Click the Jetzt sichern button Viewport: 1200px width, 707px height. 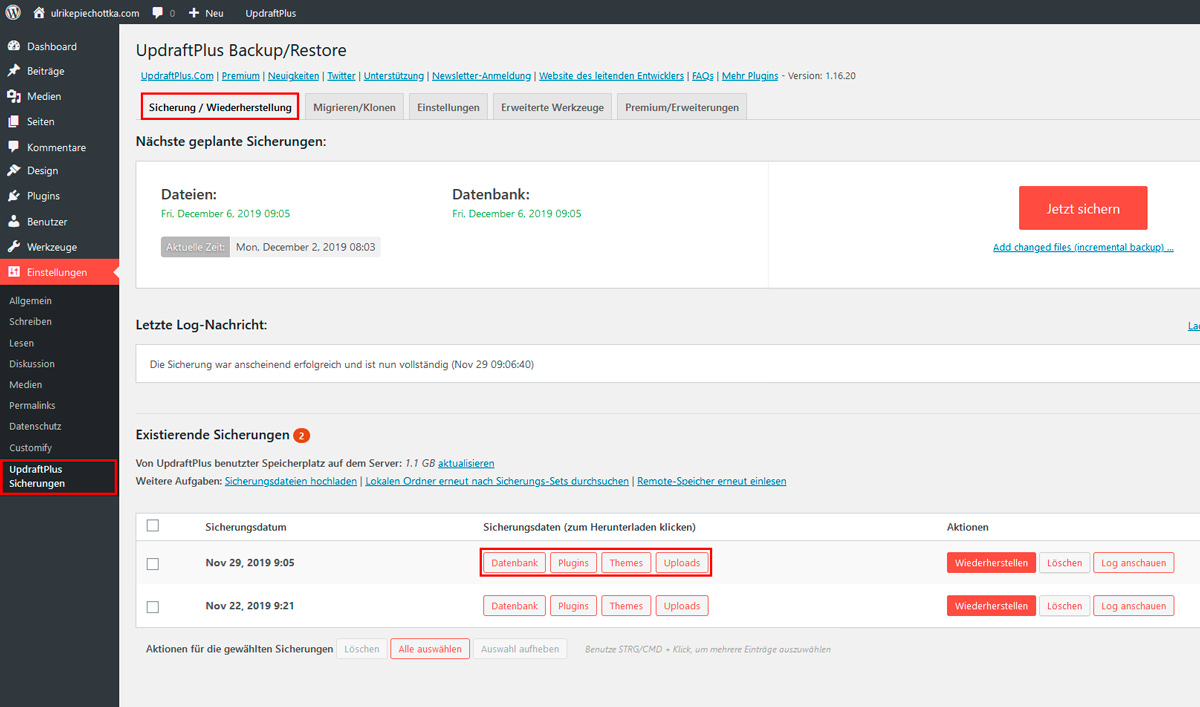1083,209
